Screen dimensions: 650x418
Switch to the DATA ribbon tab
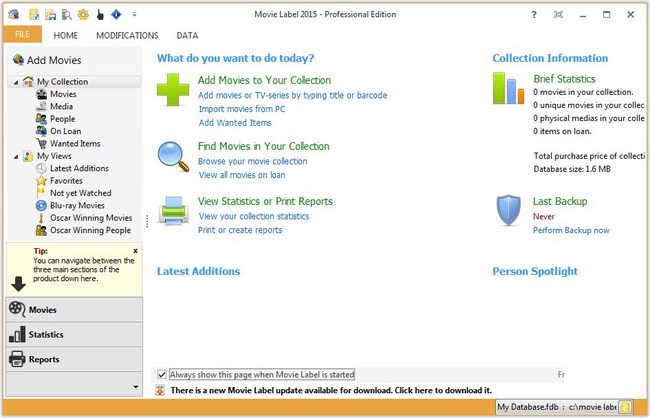[x=187, y=36]
